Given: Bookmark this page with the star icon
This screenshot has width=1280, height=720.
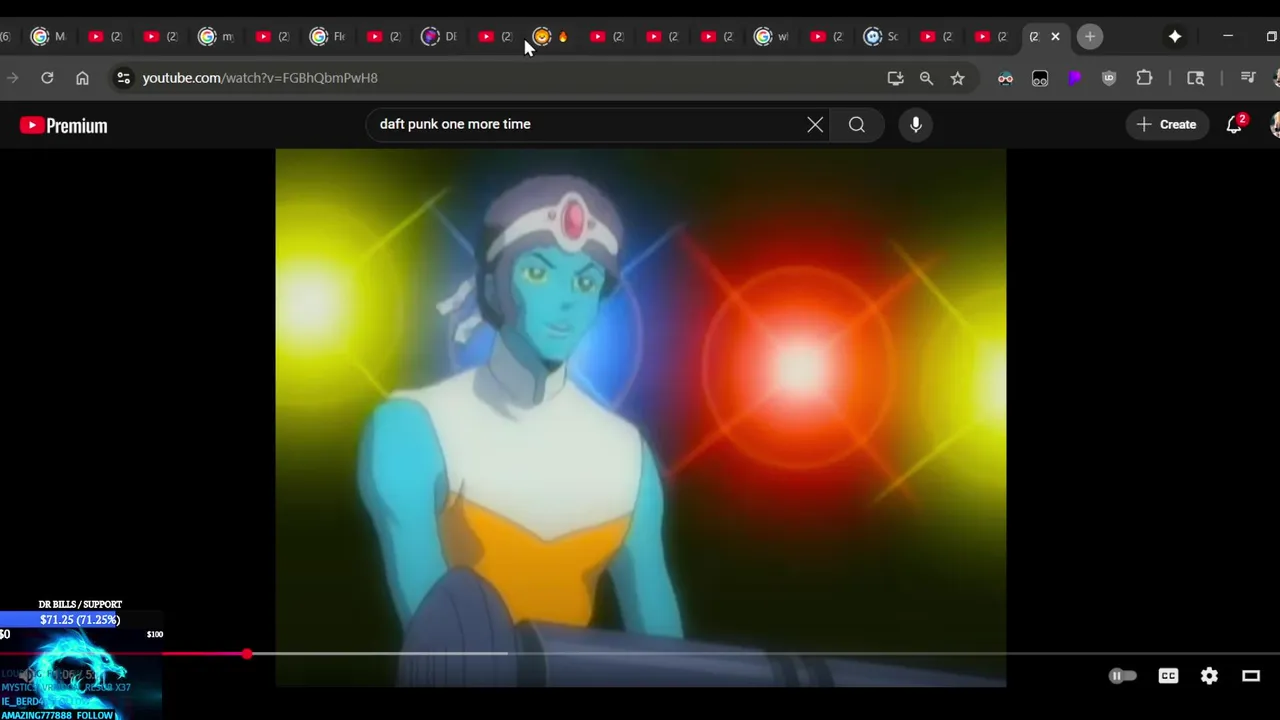Looking at the screenshot, I should click(x=957, y=78).
